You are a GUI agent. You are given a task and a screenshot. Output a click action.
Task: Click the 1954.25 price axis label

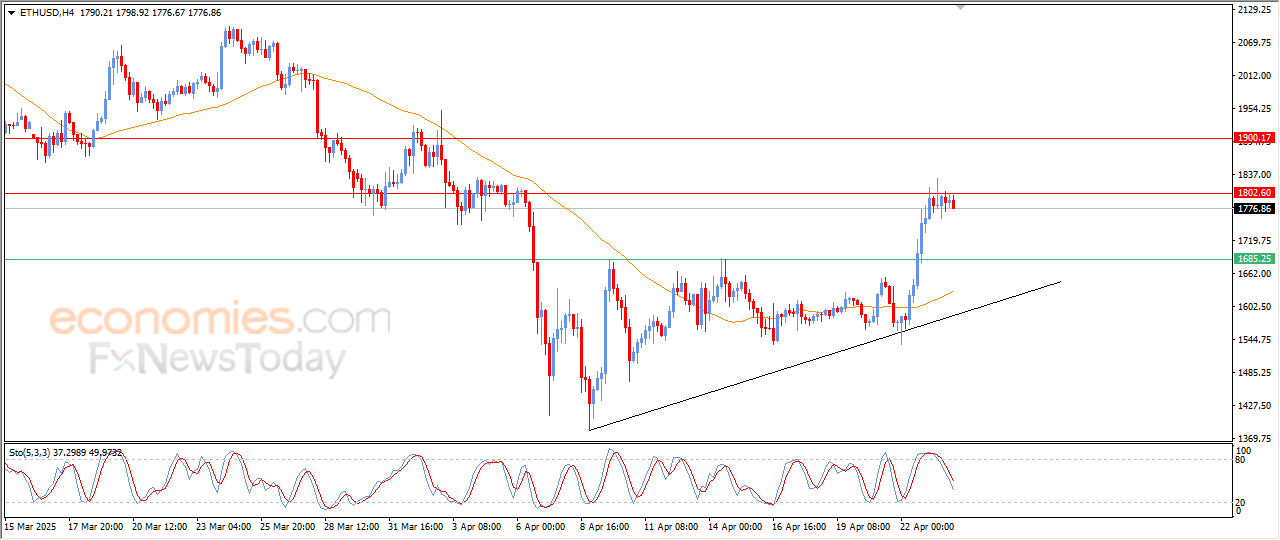tap(1253, 109)
